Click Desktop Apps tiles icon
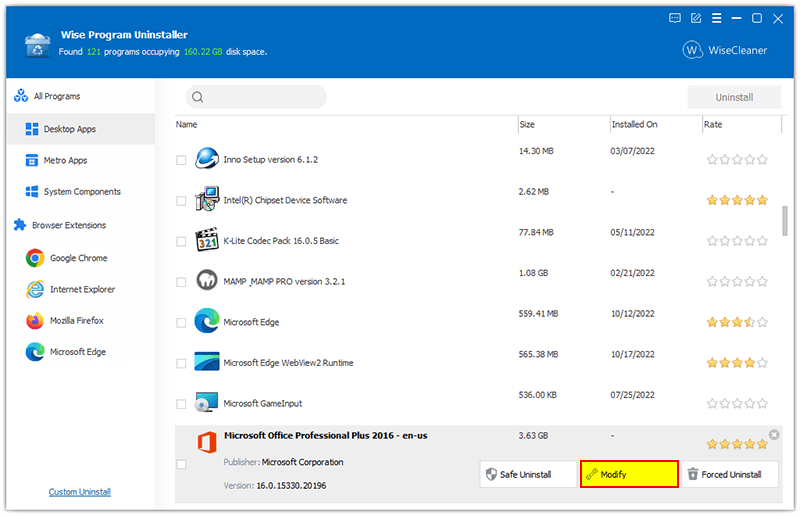 (32, 129)
